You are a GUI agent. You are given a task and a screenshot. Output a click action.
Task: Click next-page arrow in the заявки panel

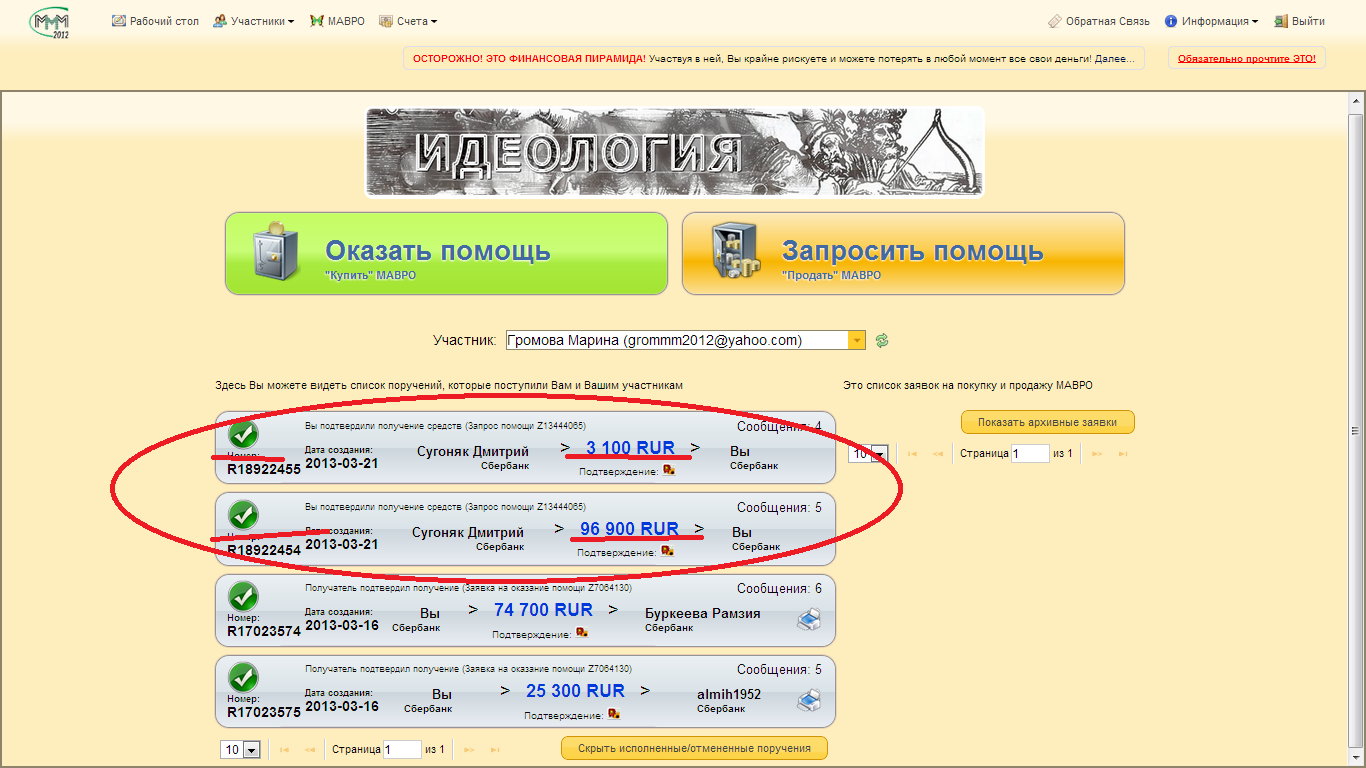[1097, 454]
